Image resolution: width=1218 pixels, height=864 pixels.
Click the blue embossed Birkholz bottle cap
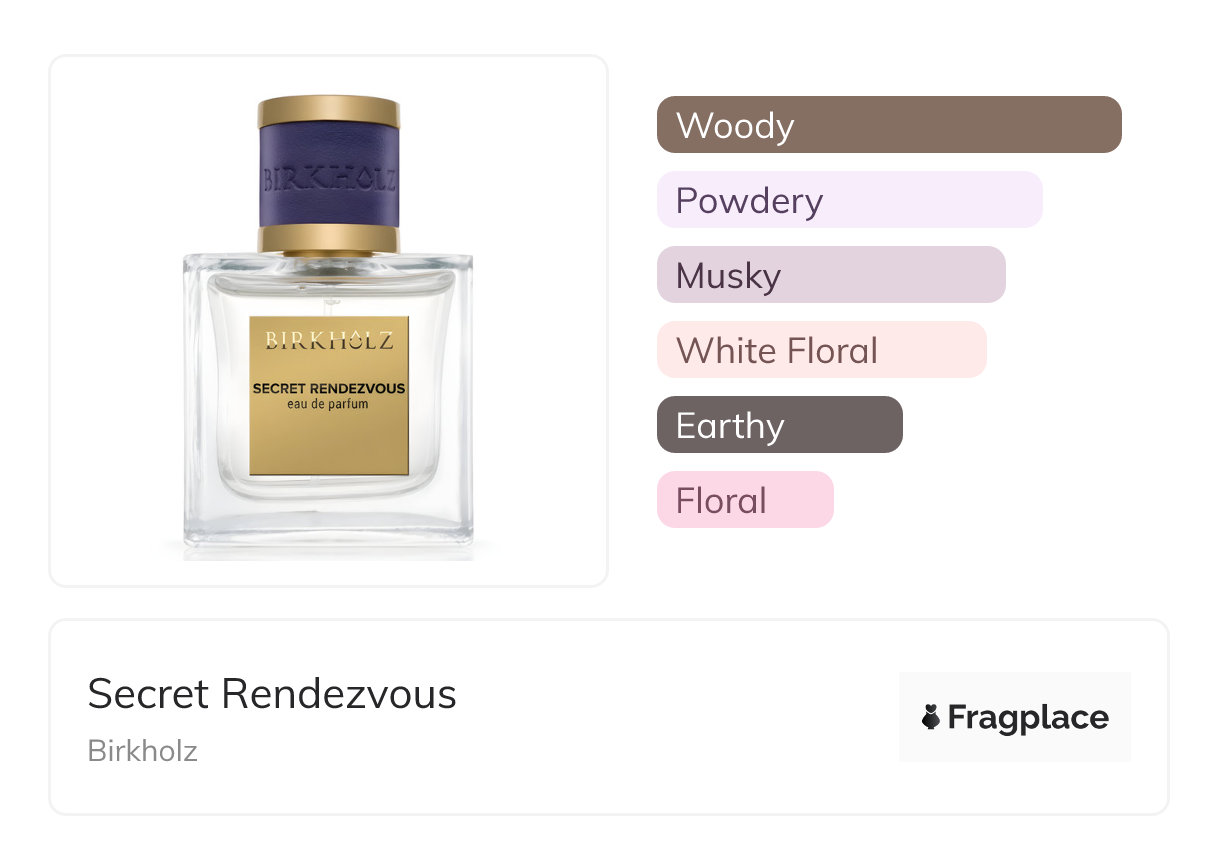[x=329, y=177]
